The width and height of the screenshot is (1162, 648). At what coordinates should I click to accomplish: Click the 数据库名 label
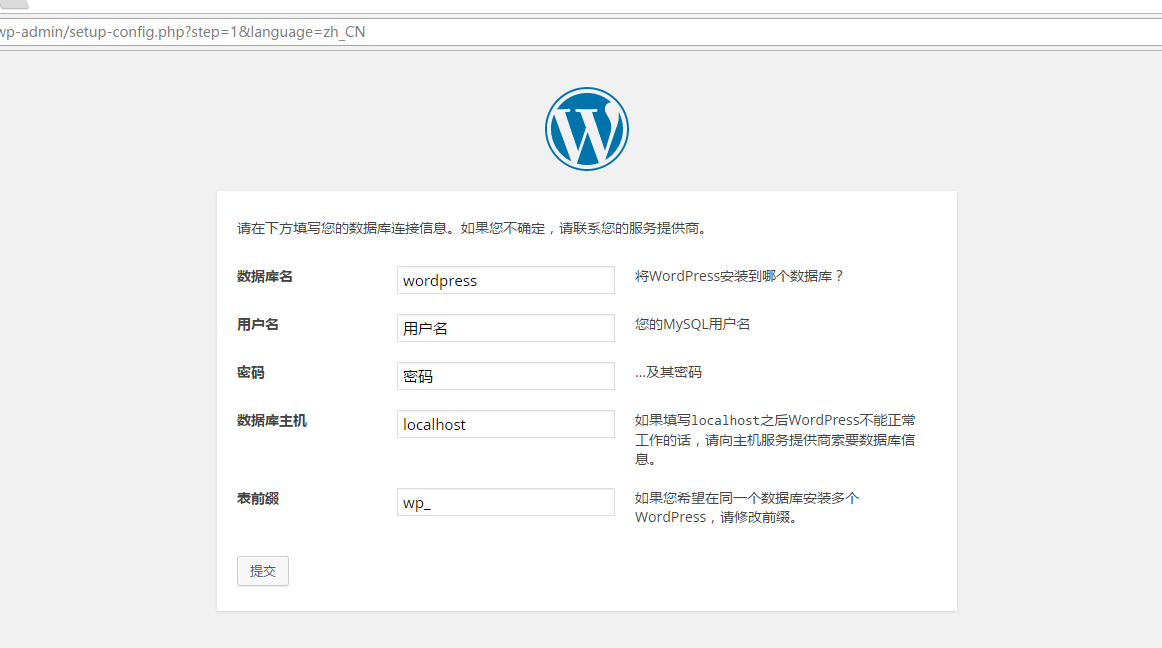pyautogui.click(x=265, y=277)
